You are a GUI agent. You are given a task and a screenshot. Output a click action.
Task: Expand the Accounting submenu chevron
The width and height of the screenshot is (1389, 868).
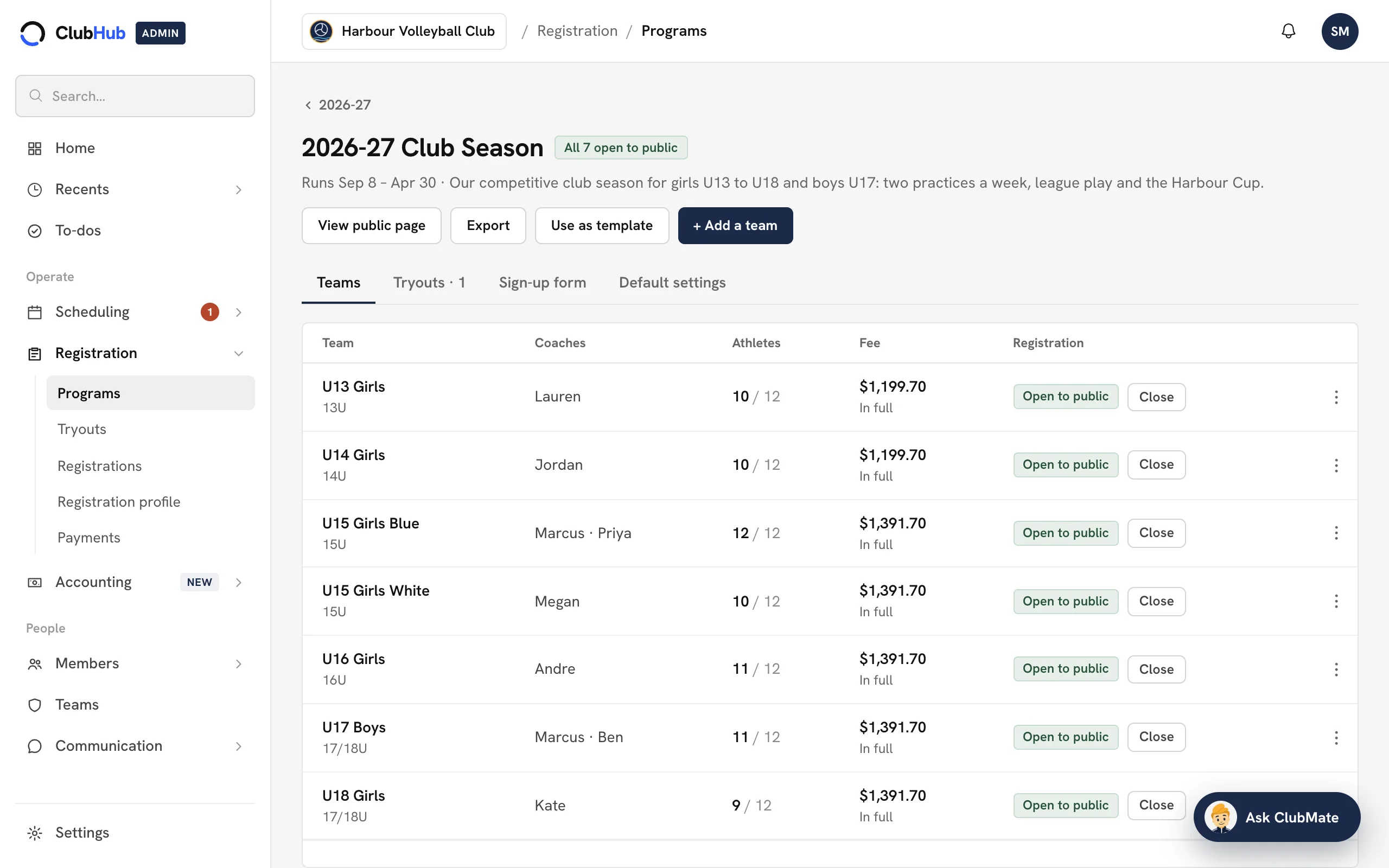click(x=238, y=583)
